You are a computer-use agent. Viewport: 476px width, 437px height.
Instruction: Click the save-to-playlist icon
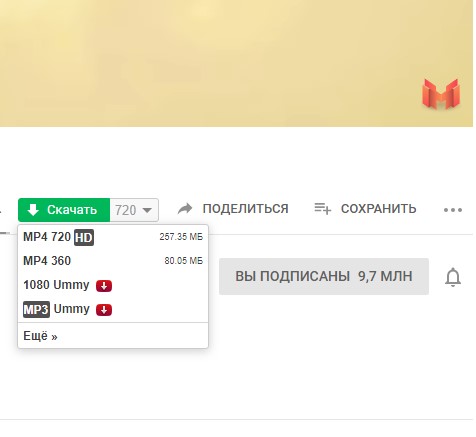click(323, 209)
